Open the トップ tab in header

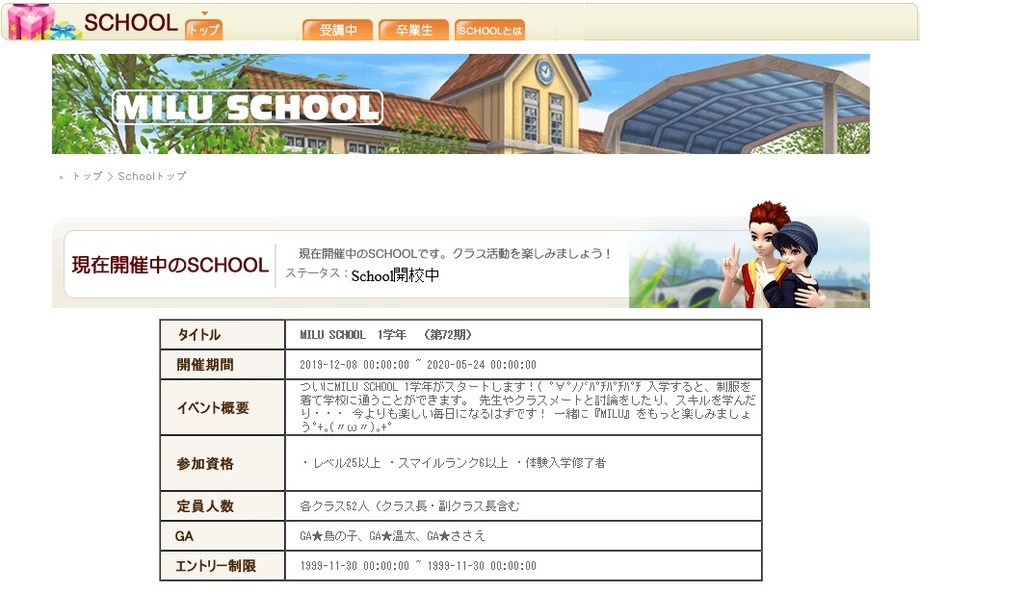click(x=204, y=30)
